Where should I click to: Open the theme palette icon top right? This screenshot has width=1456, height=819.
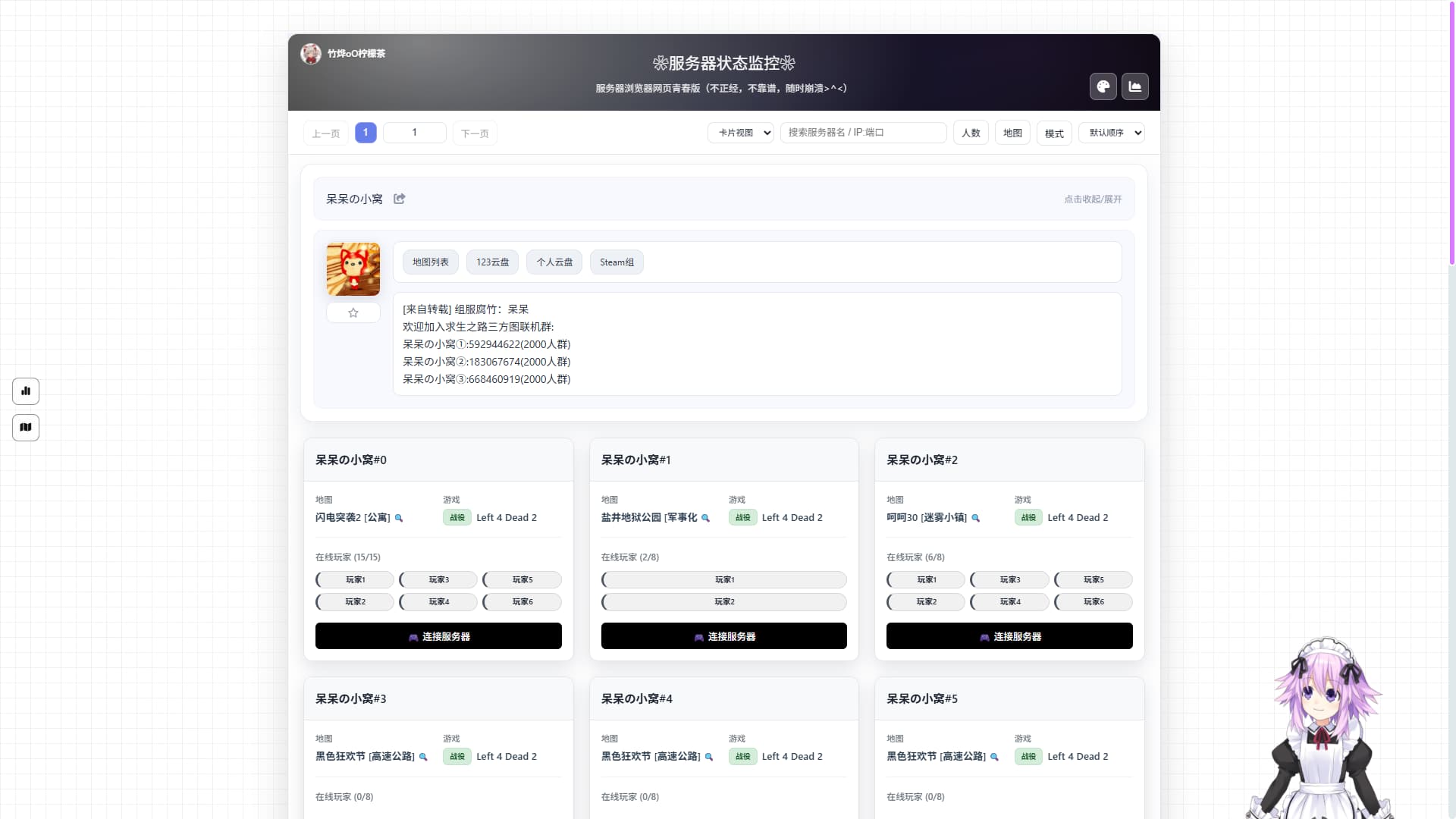tap(1103, 86)
